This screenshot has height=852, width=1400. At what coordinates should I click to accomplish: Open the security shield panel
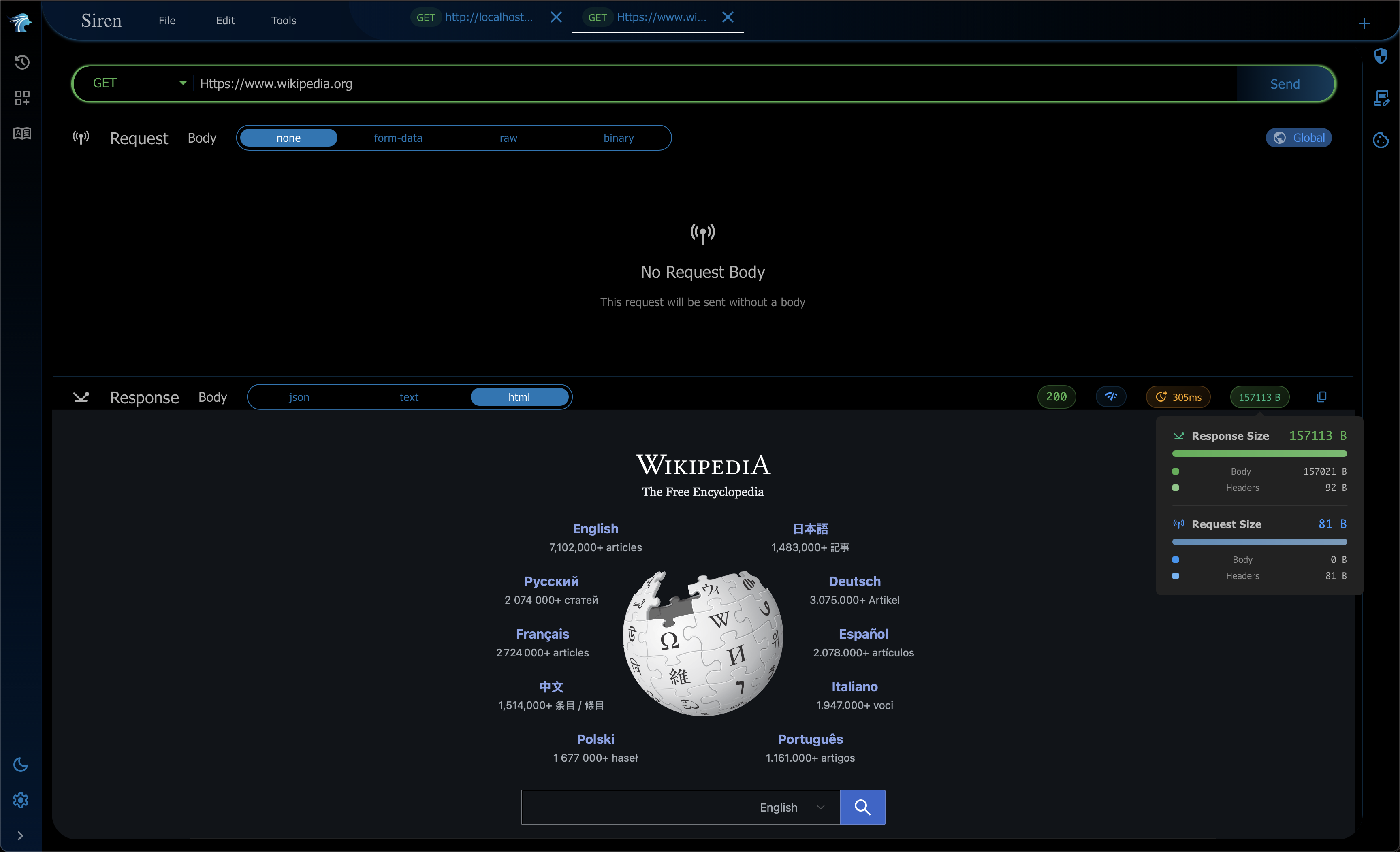click(x=1381, y=55)
